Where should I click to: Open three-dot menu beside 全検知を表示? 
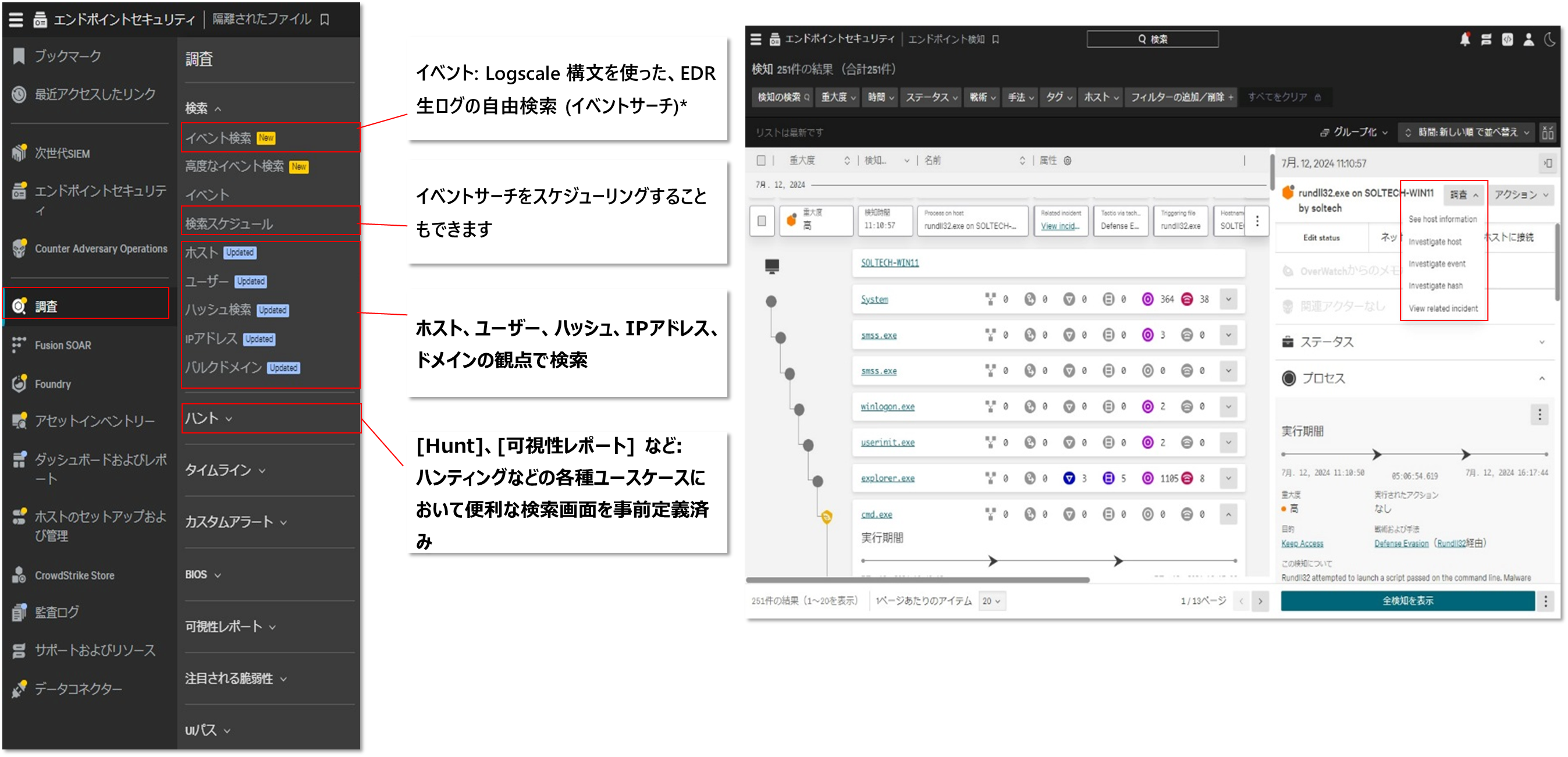1546,601
